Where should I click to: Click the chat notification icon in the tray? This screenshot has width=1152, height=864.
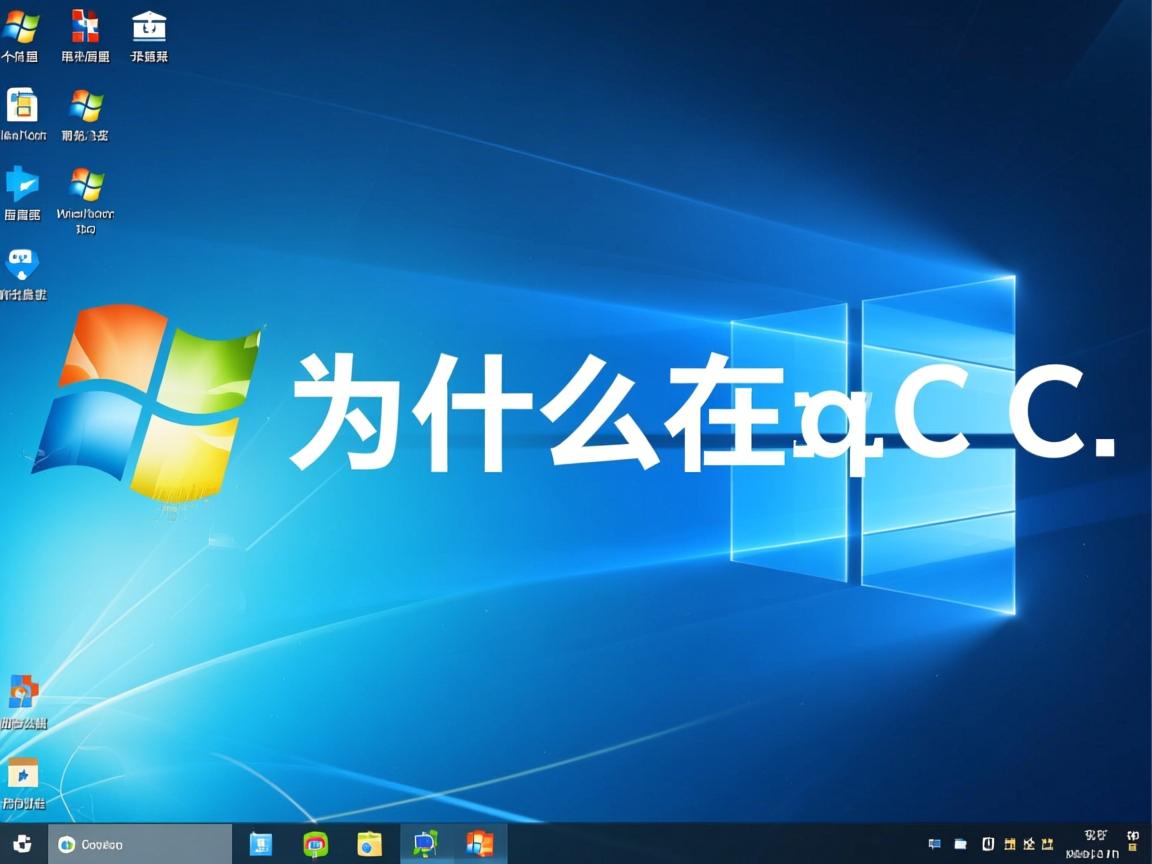coord(933,842)
